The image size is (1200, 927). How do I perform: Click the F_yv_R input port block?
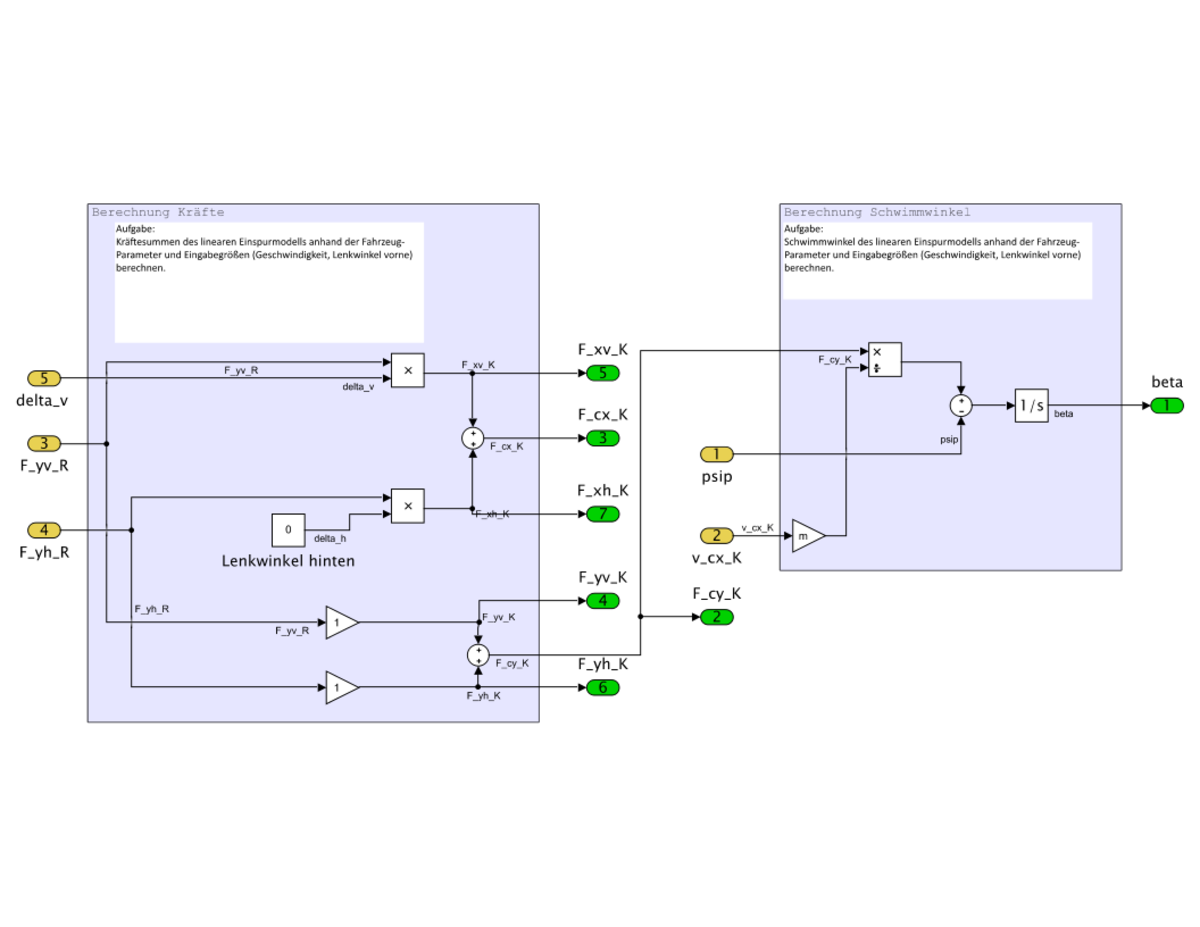click(44, 443)
